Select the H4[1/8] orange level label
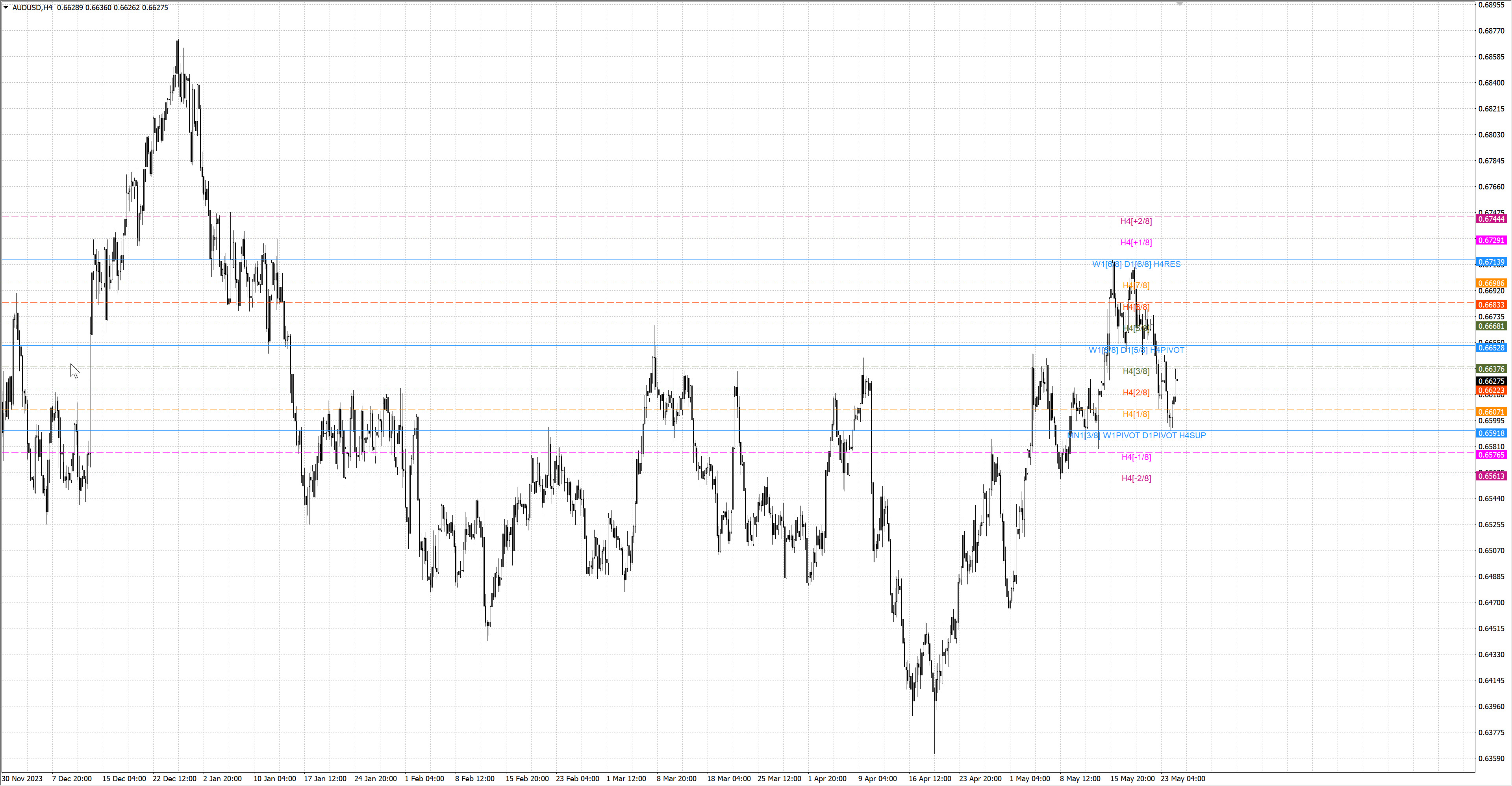This screenshot has width=1512, height=786. [x=1136, y=414]
